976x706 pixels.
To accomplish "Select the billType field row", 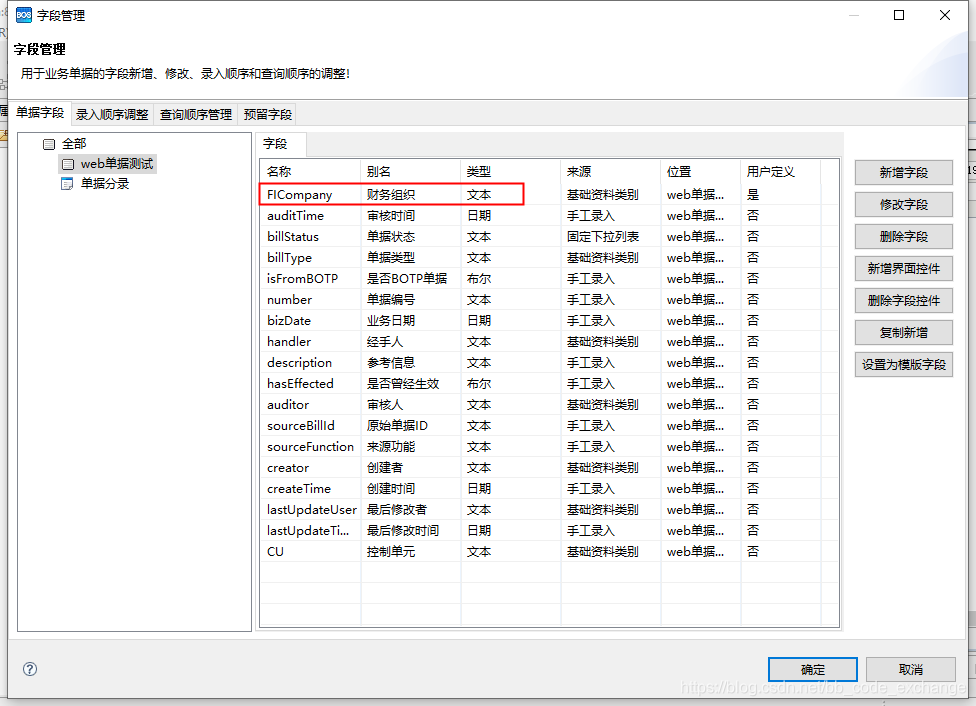I will pyautogui.click(x=550, y=258).
